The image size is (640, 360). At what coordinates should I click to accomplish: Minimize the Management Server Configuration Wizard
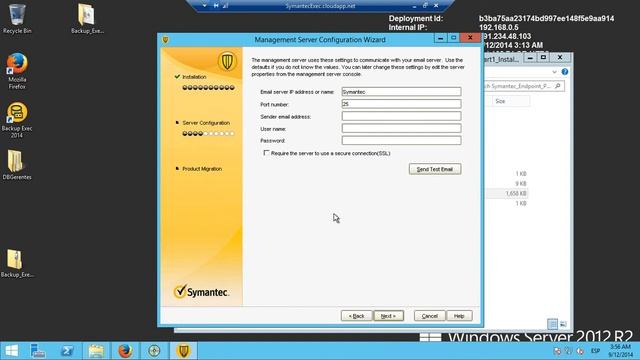pyautogui.click(x=440, y=38)
